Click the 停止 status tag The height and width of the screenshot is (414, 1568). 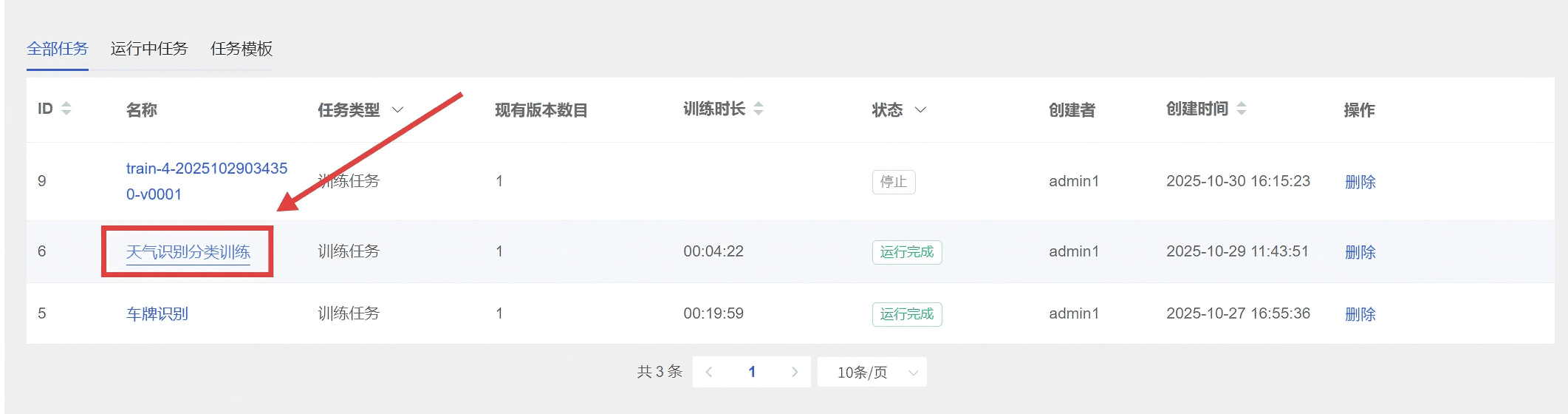click(x=893, y=182)
